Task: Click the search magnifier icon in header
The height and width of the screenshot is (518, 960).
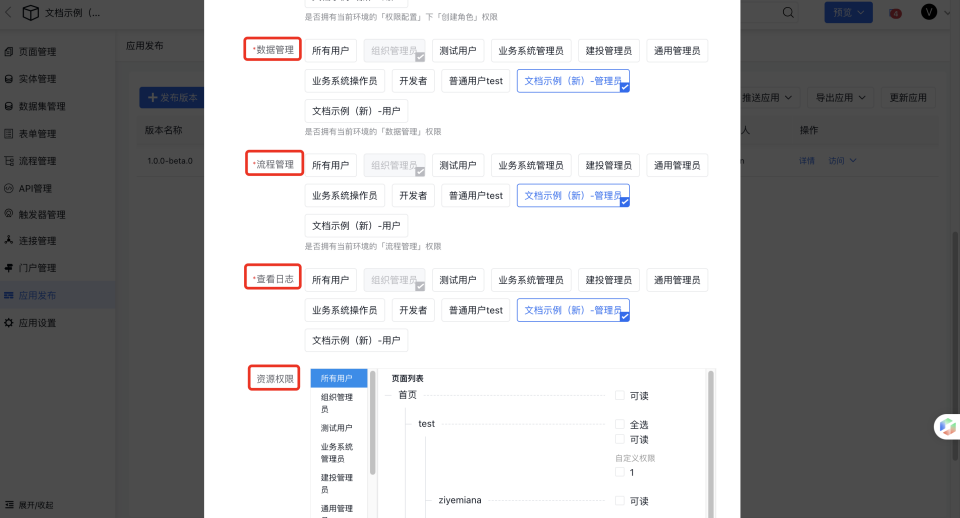Action: tap(789, 13)
